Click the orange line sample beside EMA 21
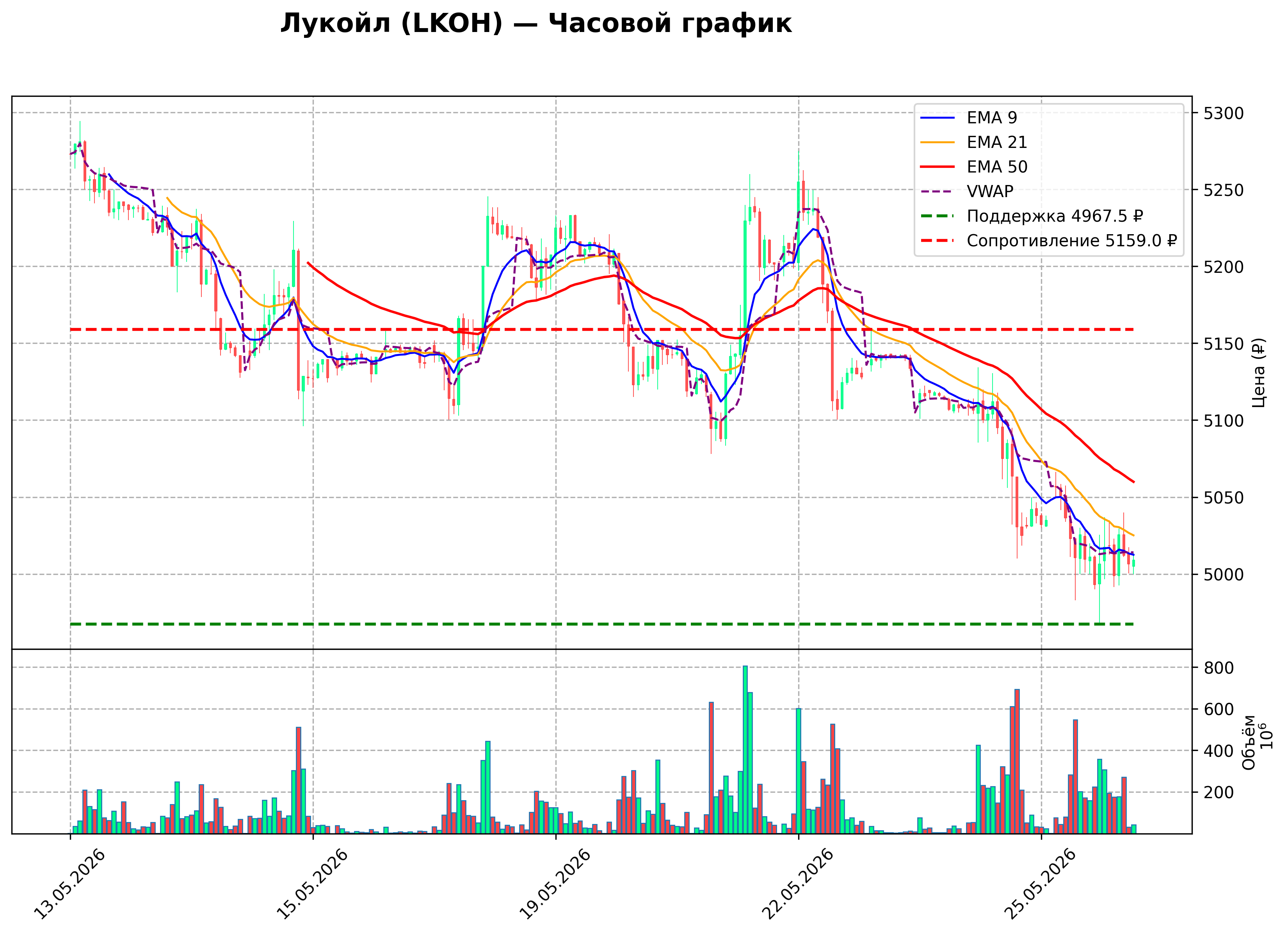1288x934 pixels. 938,142
